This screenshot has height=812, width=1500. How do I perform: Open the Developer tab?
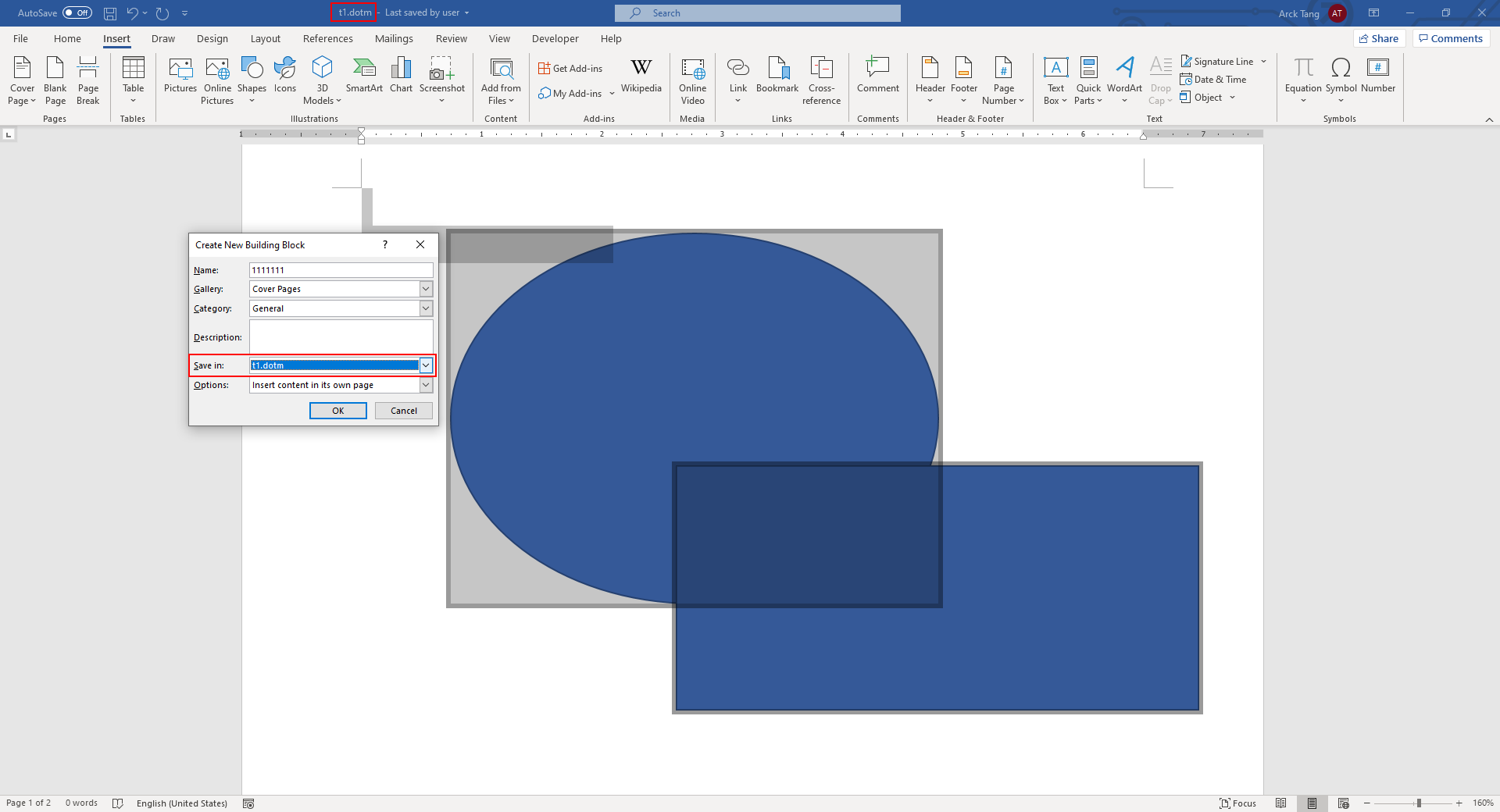click(x=555, y=38)
